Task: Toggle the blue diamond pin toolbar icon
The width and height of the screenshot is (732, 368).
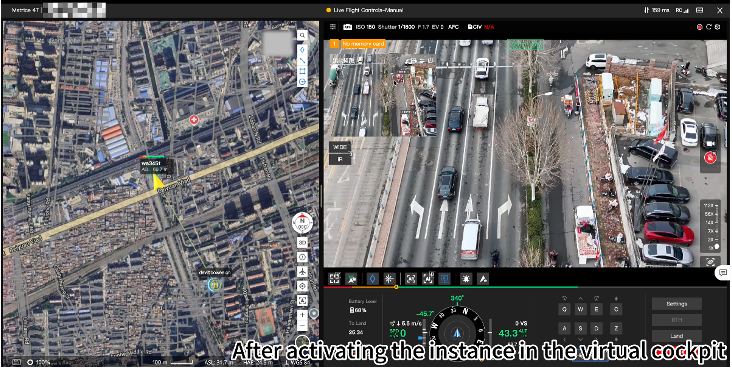Action: (372, 279)
